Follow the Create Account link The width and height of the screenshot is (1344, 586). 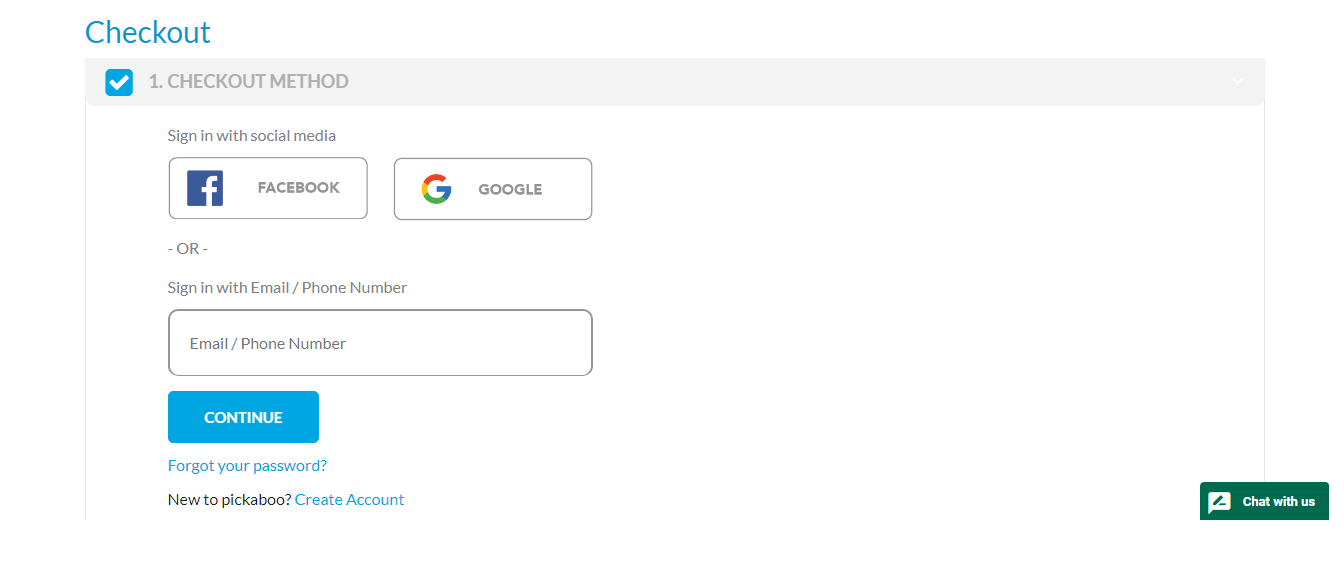tap(349, 500)
